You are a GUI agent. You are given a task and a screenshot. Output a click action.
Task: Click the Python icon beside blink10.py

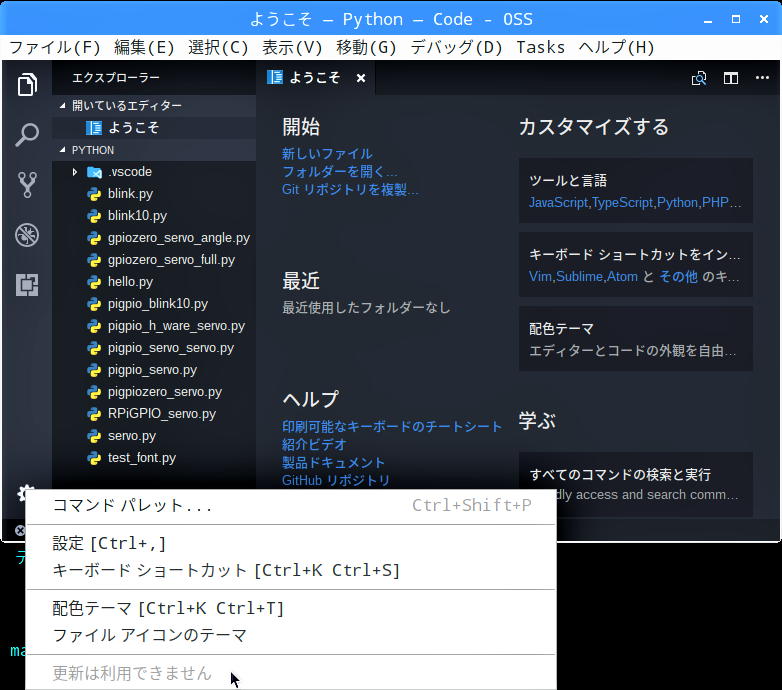point(94,216)
